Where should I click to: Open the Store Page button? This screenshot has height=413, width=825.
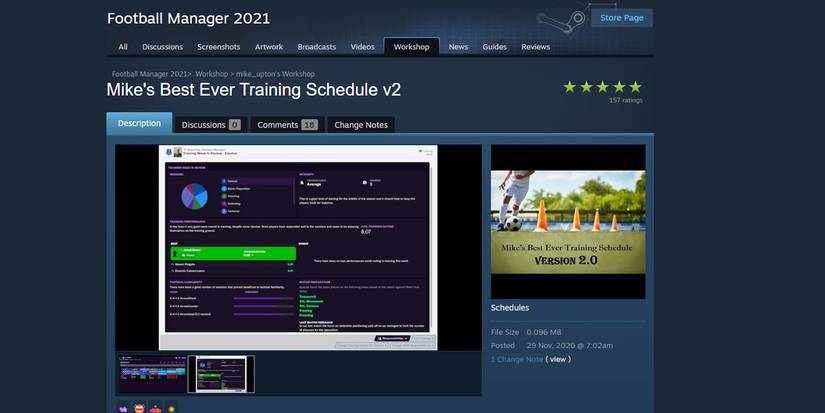click(x=621, y=17)
